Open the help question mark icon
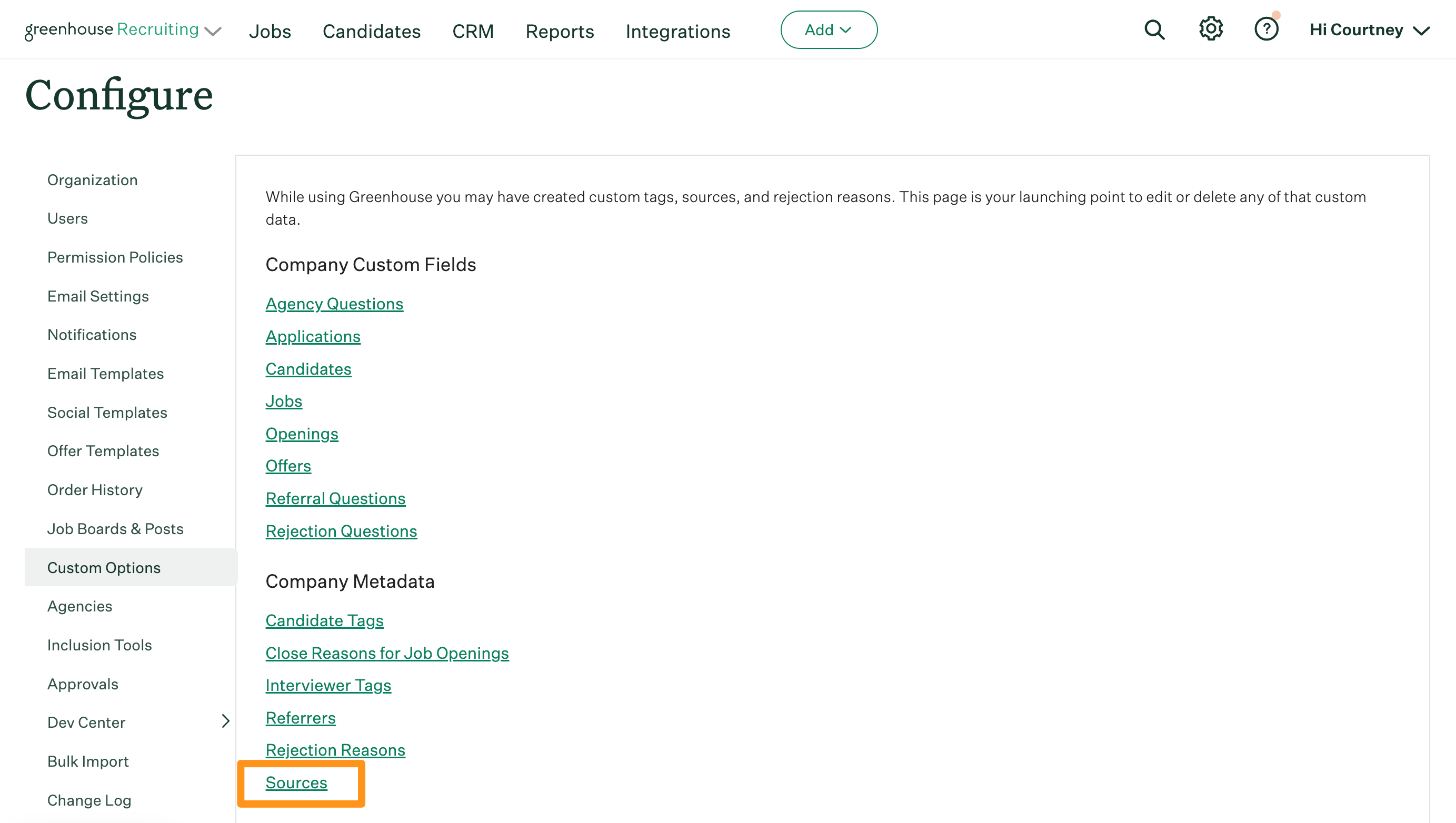This screenshot has height=823, width=1456. [1266, 29]
